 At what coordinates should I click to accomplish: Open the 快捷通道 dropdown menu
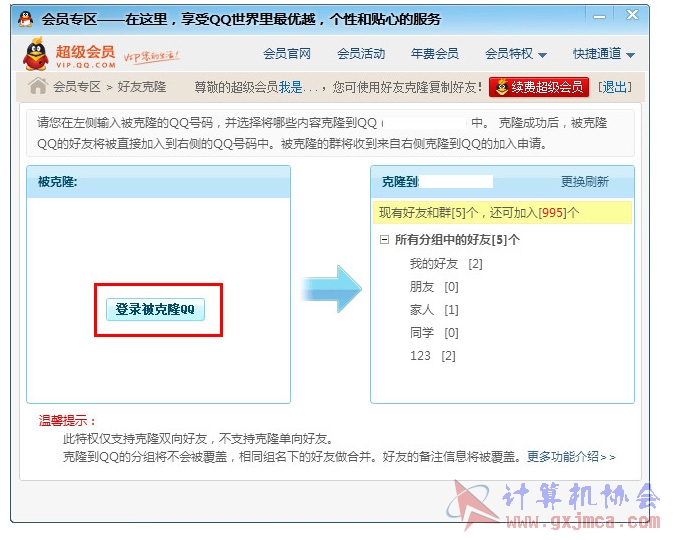(x=604, y=54)
